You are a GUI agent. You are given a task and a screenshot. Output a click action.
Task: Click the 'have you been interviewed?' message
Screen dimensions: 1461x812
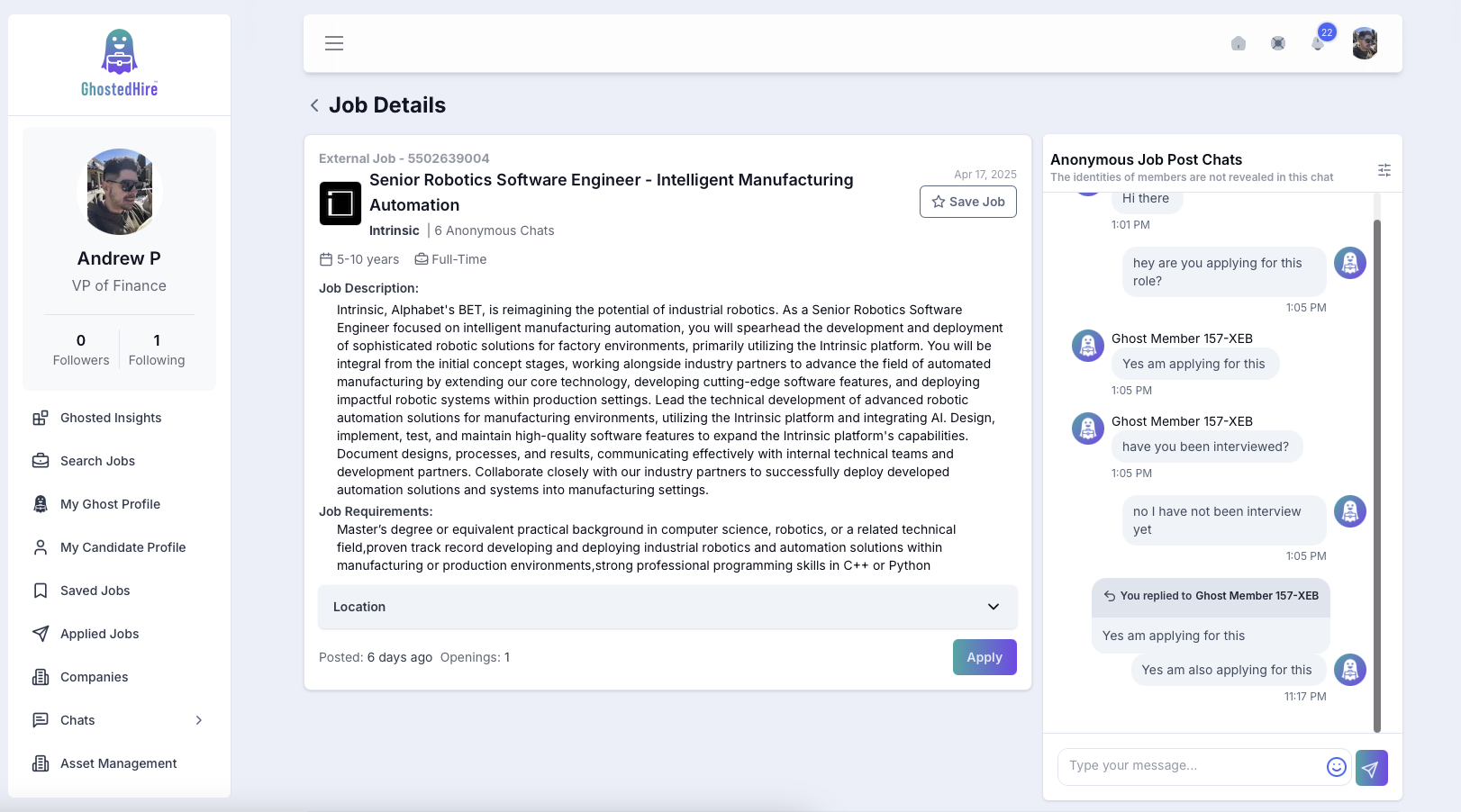[x=1205, y=447]
